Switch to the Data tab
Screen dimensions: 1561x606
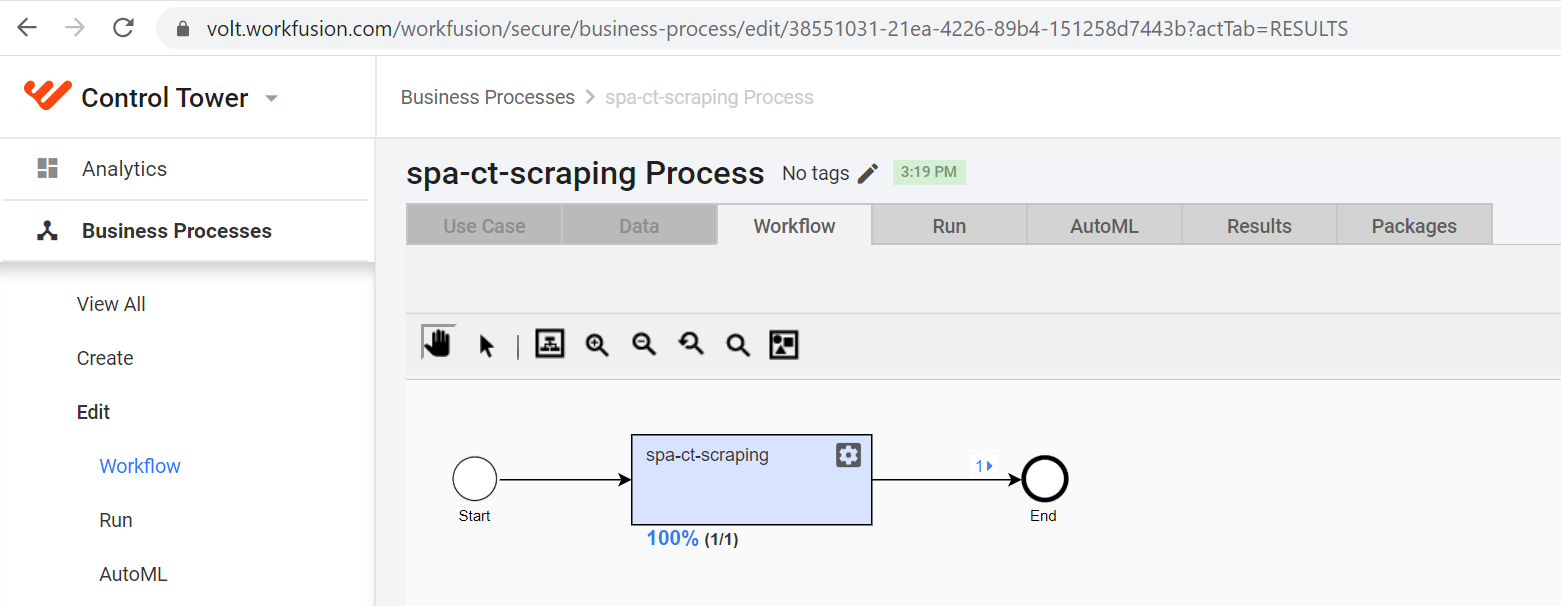[639, 225]
